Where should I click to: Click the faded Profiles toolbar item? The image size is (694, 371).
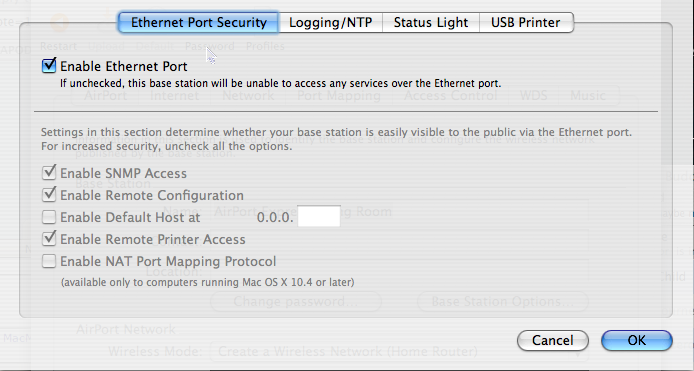tap(265, 46)
